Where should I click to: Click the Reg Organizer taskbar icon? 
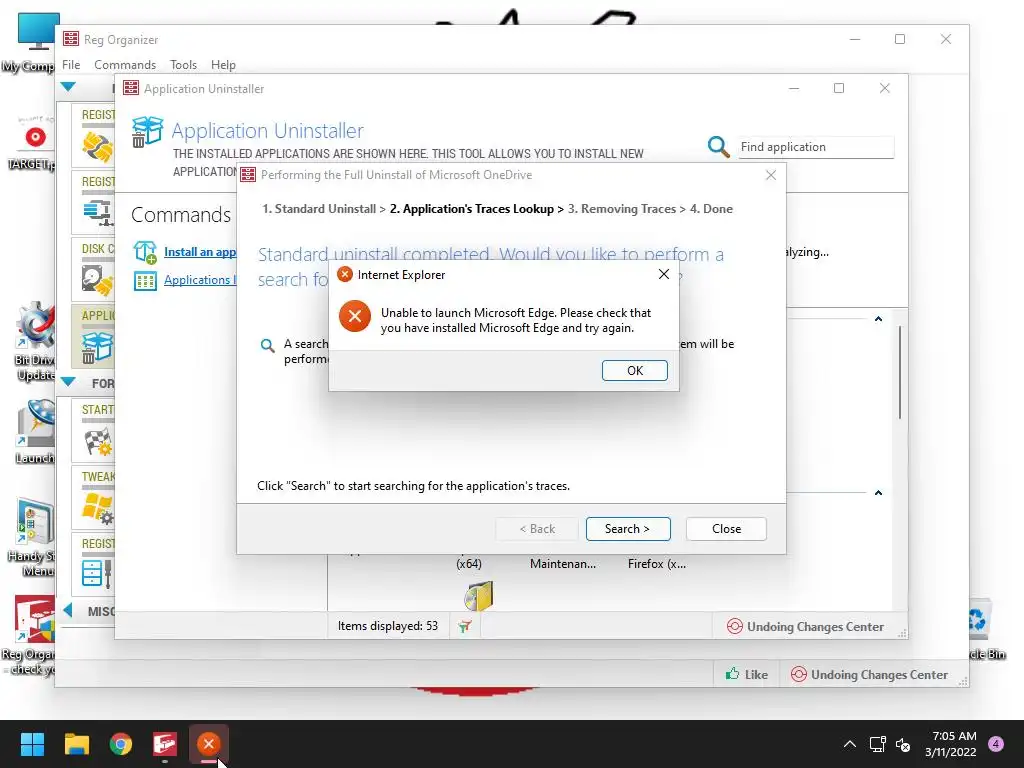pyautogui.click(x=165, y=744)
